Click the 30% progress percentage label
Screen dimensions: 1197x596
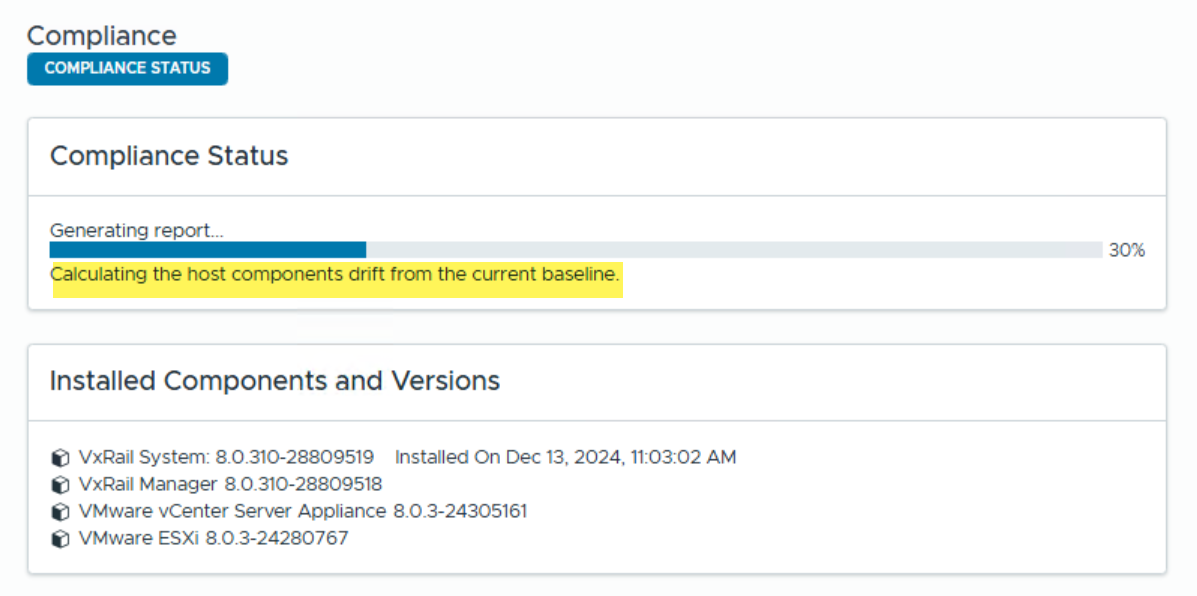click(1126, 250)
